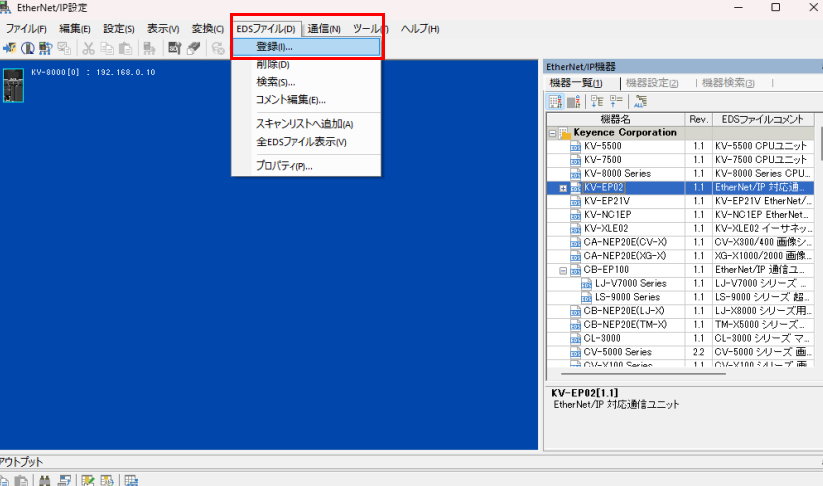
Task: Click the scissors Cut icon
Action: pos(88,48)
